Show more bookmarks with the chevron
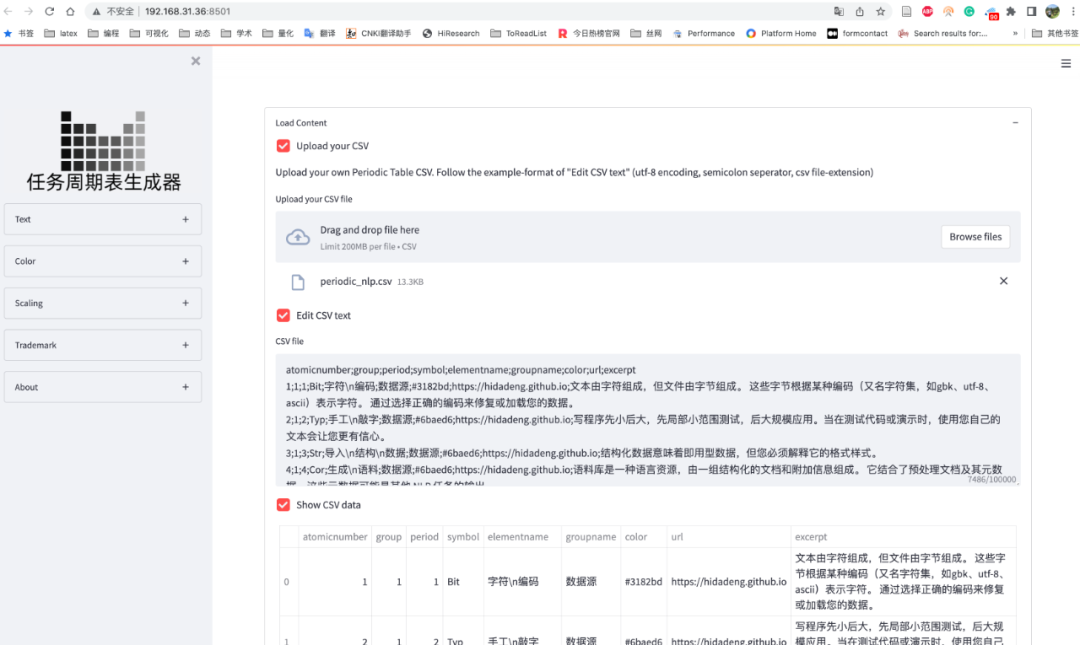Screen dimensions: 1080x645 (x=1015, y=33)
